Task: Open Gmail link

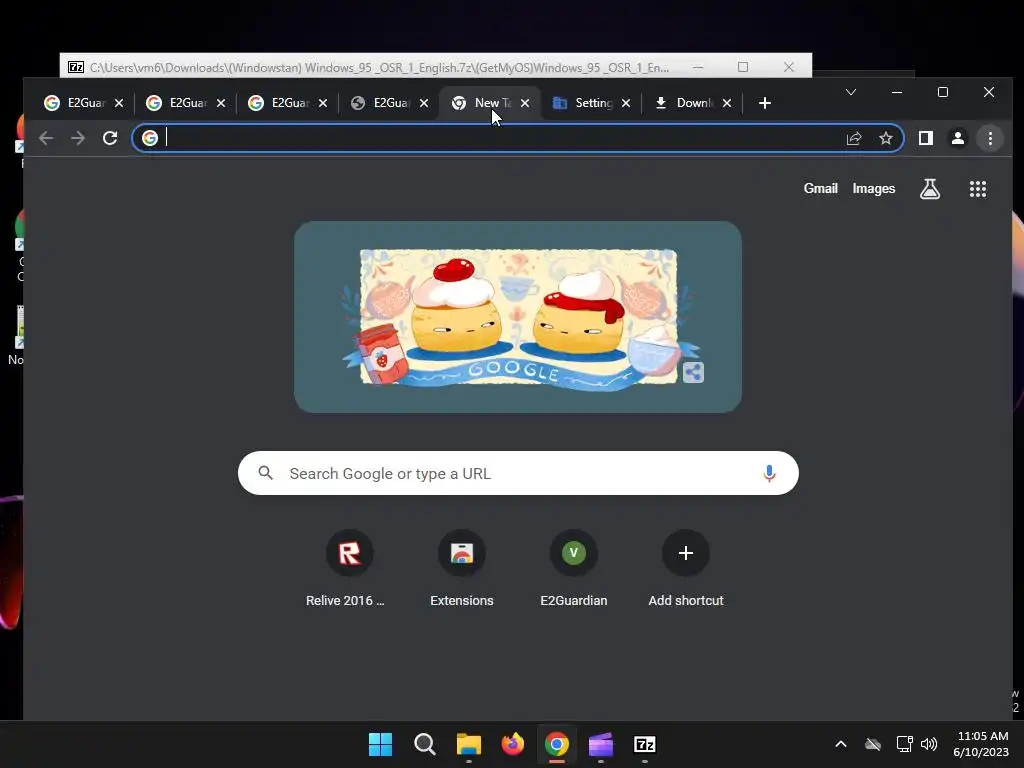Action: [x=820, y=189]
